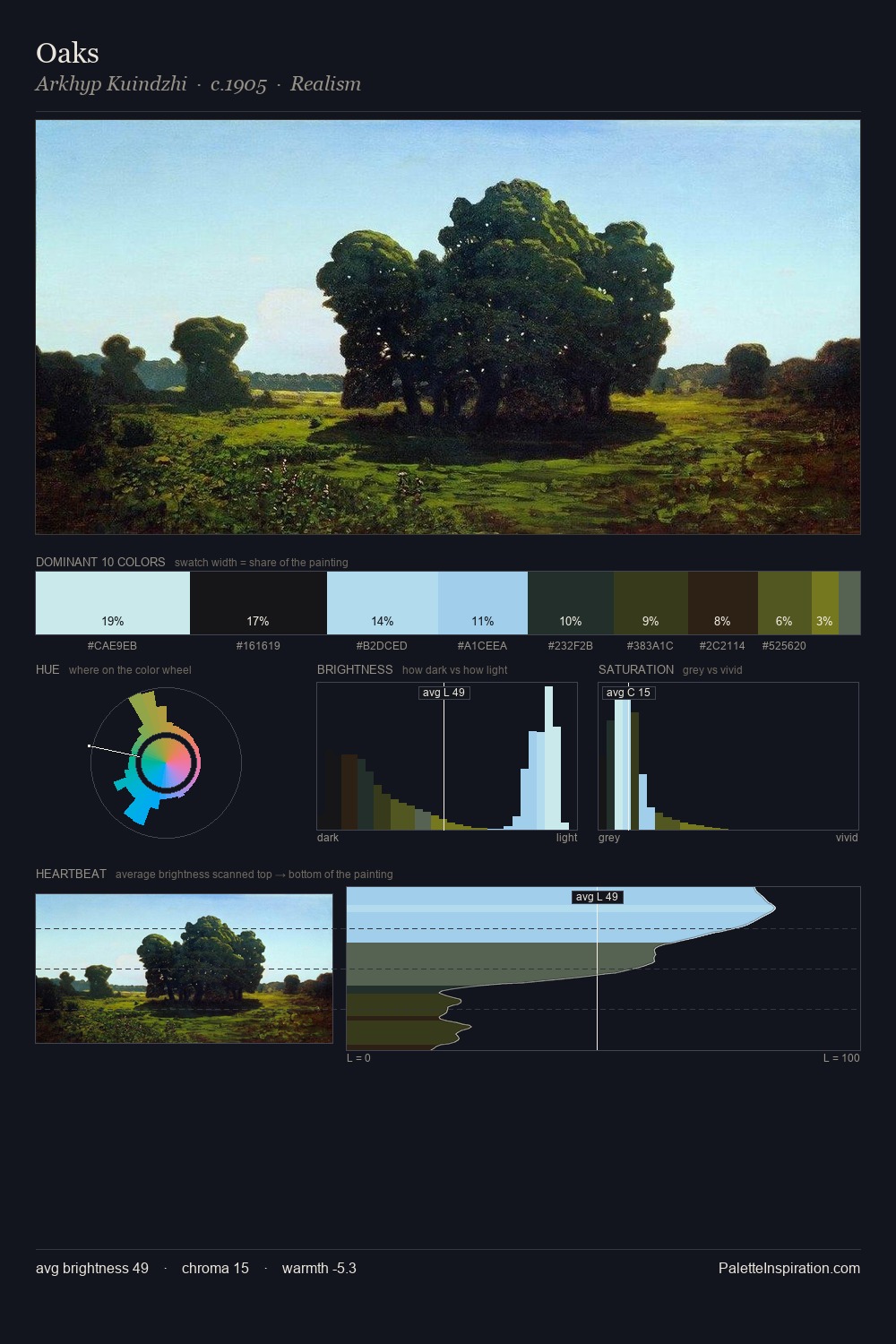The height and width of the screenshot is (1344, 896).
Task: Select the narrow grey-green last swatch
Action: click(x=849, y=603)
